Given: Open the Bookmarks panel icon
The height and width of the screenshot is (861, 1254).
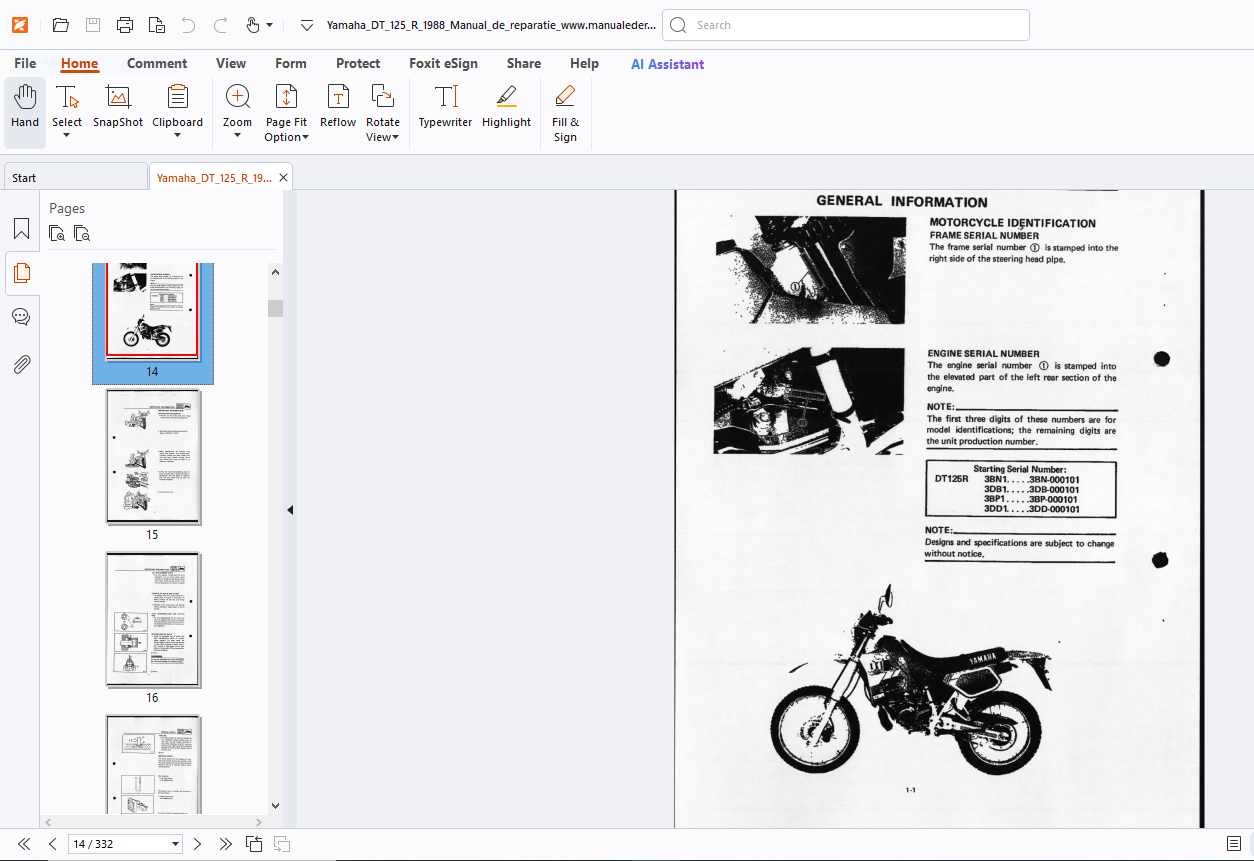Looking at the screenshot, I should pos(21,228).
